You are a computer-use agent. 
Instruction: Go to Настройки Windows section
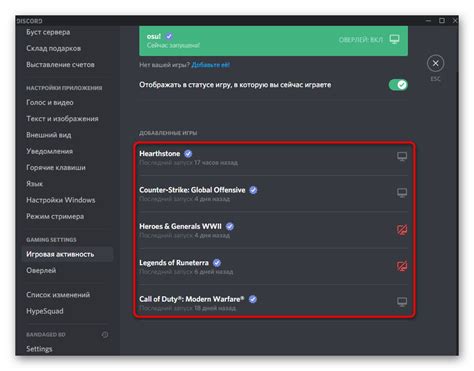[x=61, y=200]
